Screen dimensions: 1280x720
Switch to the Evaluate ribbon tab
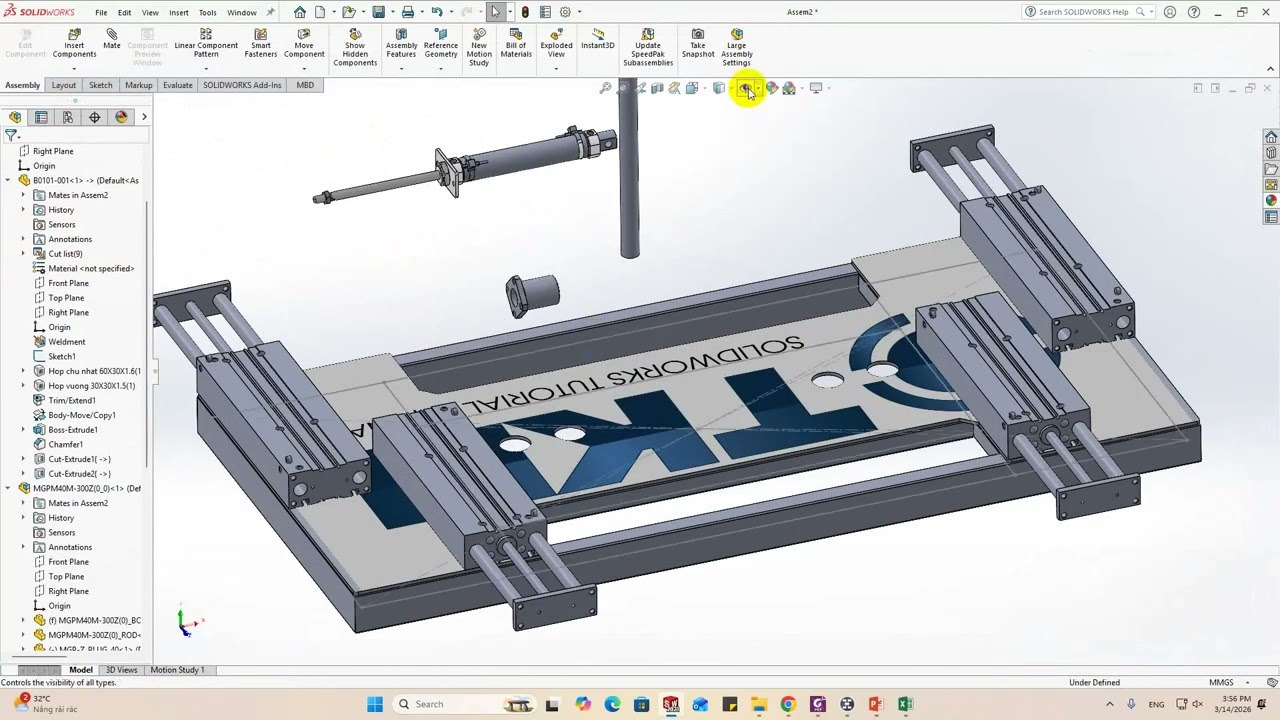178,85
